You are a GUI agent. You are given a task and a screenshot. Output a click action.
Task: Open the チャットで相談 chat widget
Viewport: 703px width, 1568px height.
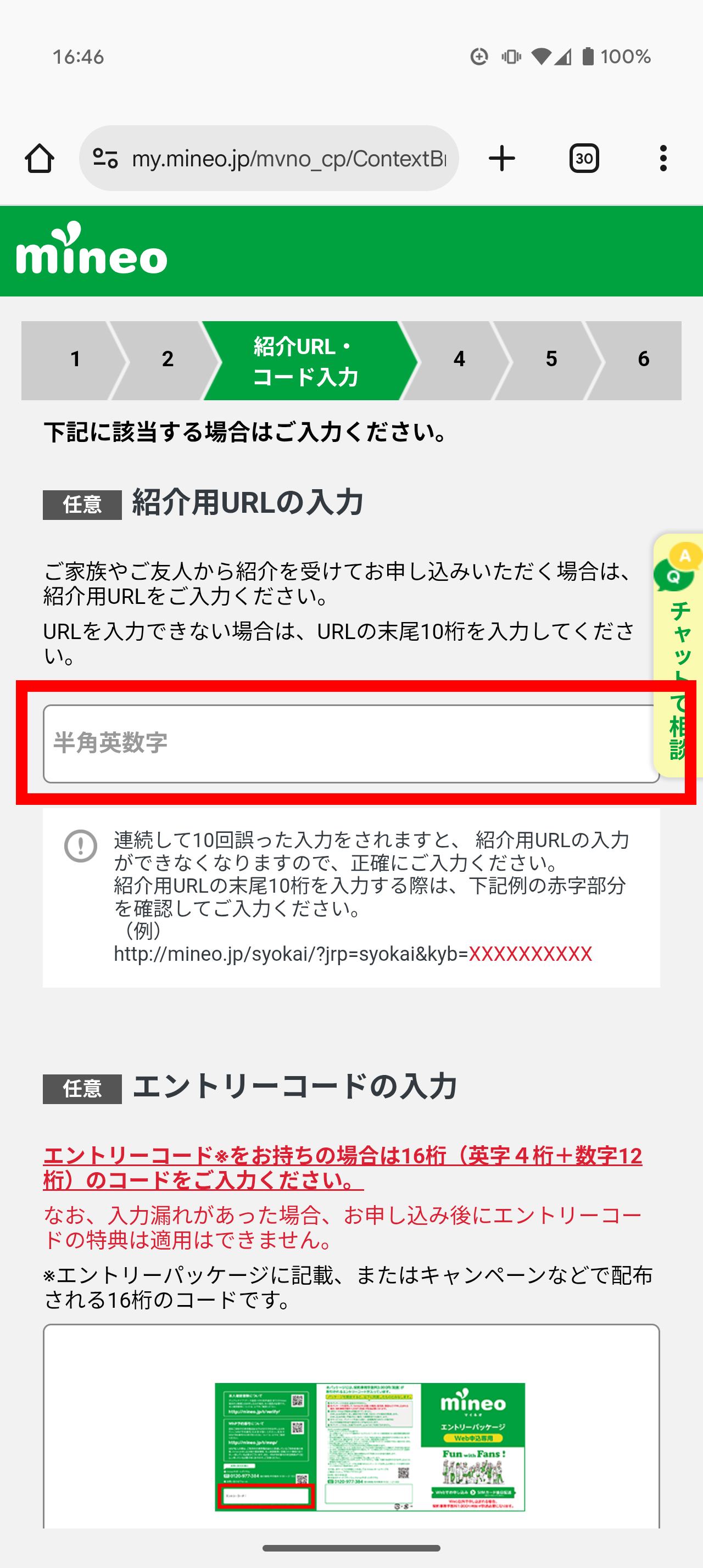coord(679,655)
